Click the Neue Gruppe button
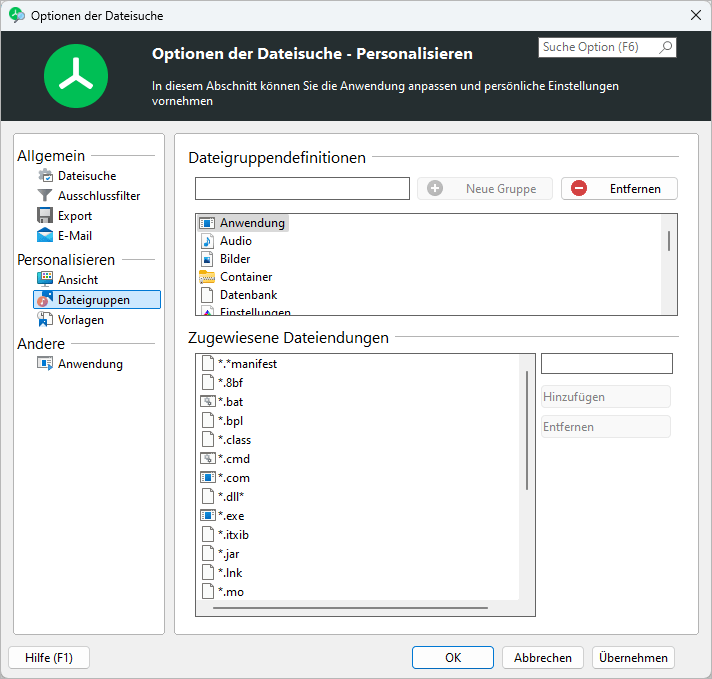The height and width of the screenshot is (679, 712). pos(485,188)
